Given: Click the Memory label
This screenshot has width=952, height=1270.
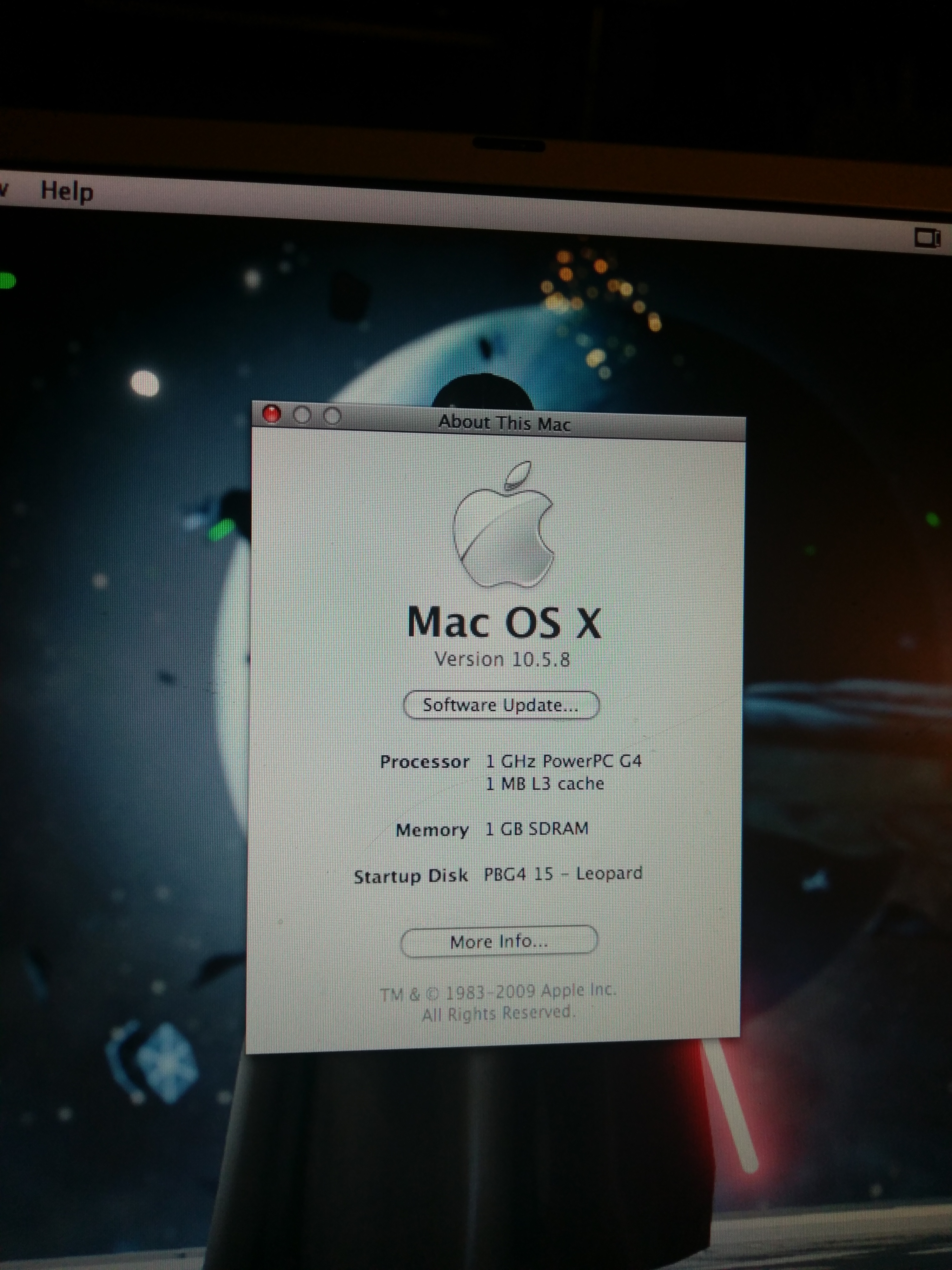Looking at the screenshot, I should coord(432,830).
